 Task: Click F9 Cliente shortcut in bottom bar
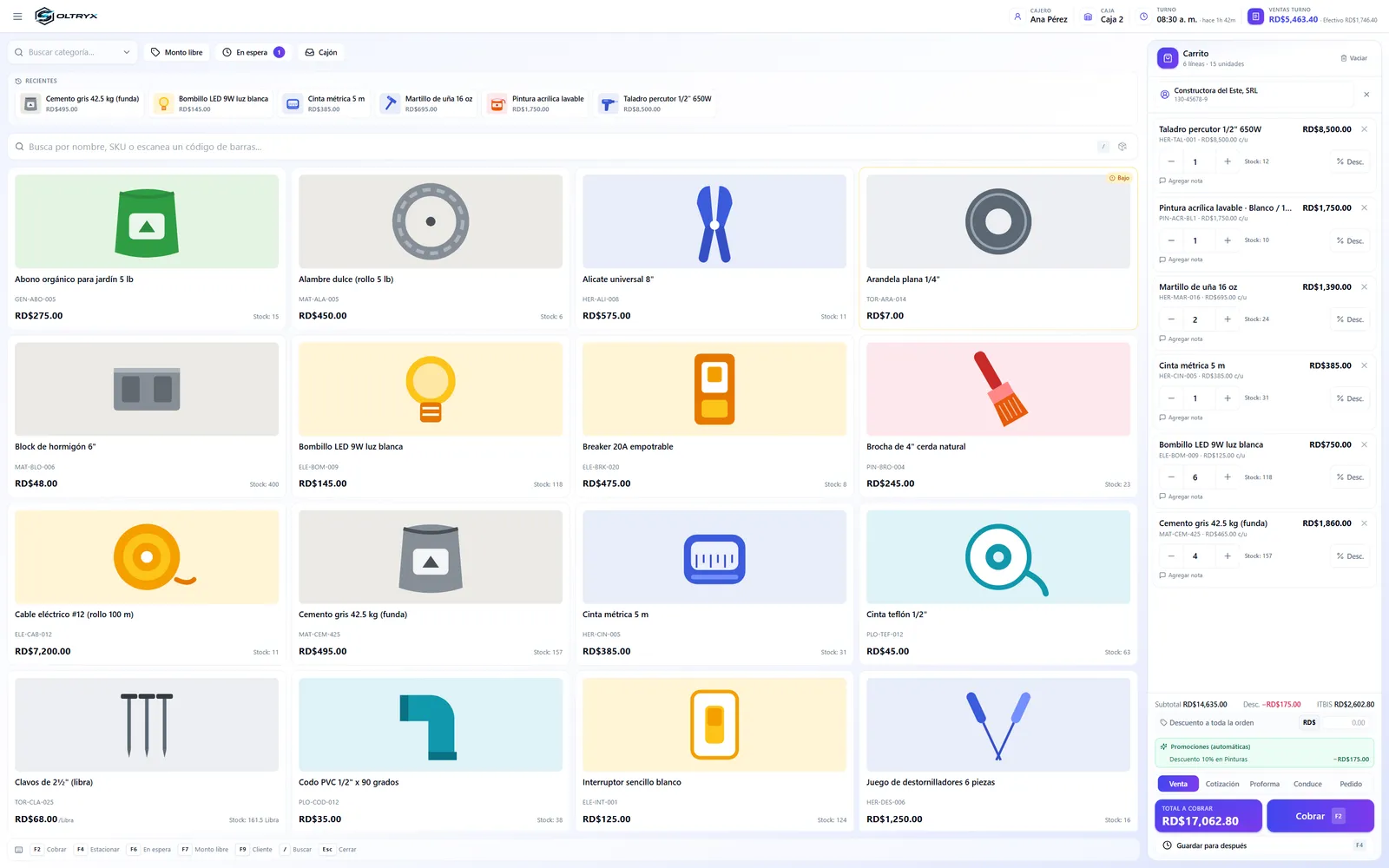tap(255, 850)
